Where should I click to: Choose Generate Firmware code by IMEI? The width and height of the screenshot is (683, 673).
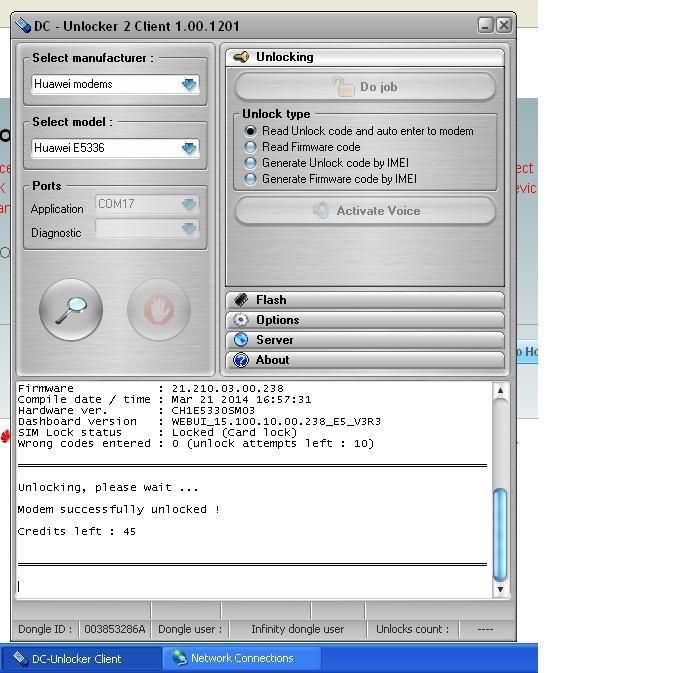click(251, 179)
